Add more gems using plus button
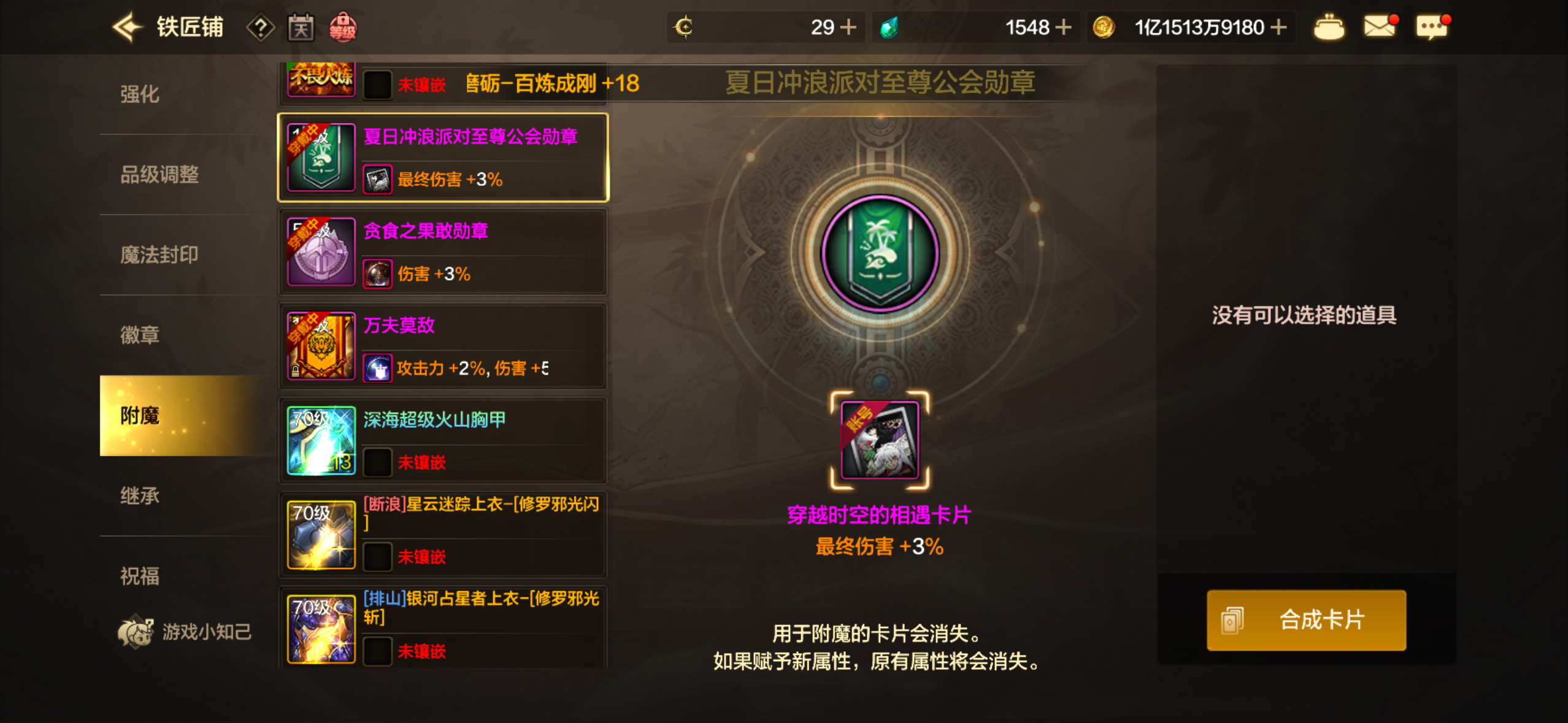This screenshot has height=723, width=1568. (1063, 27)
